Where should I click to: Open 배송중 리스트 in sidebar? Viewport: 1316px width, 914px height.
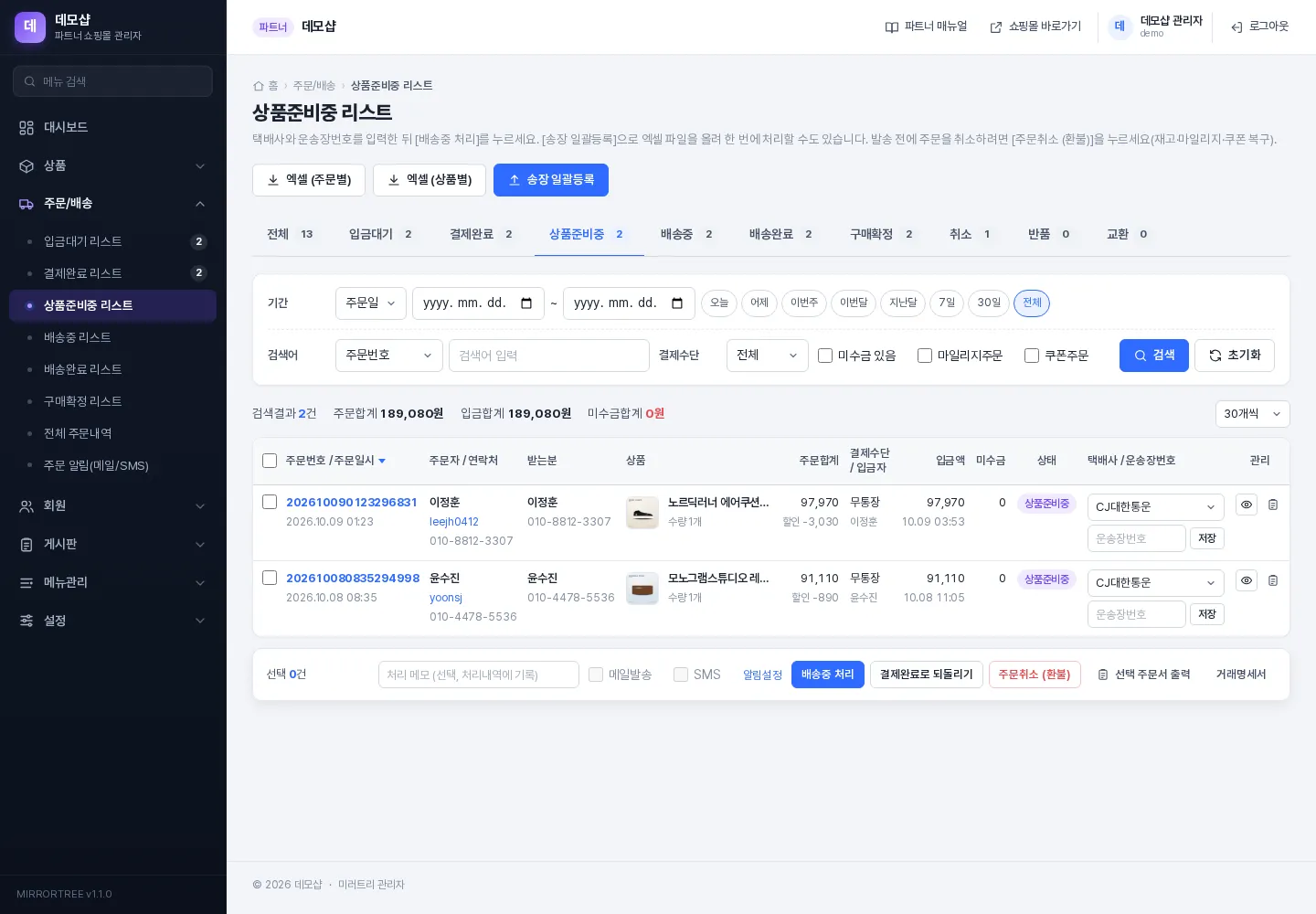click(113, 337)
